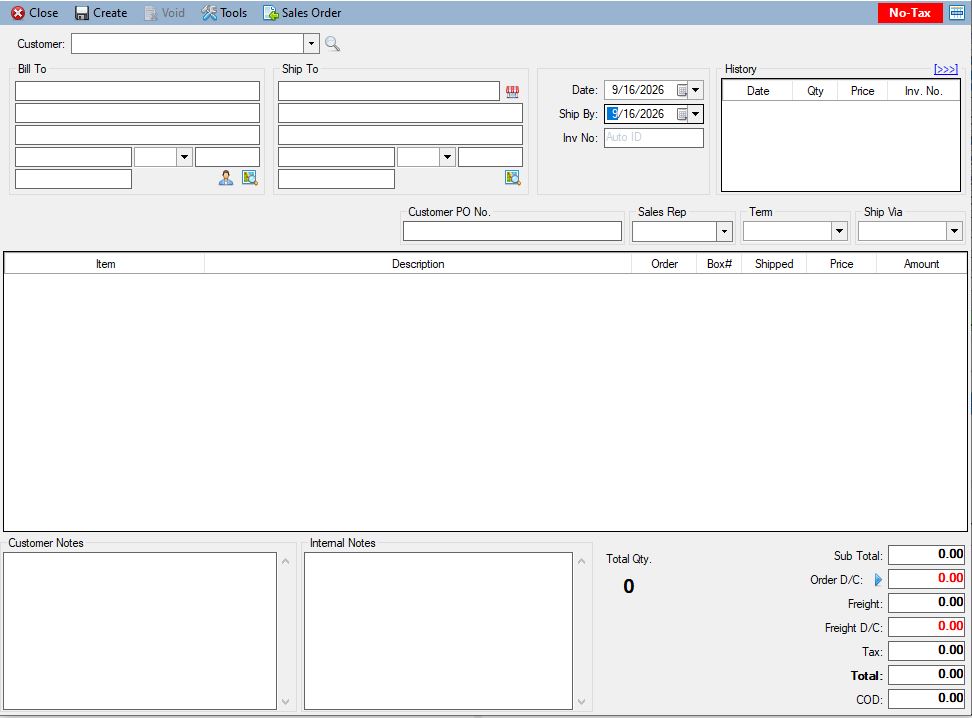Click the Close toolbar button

coord(35,12)
